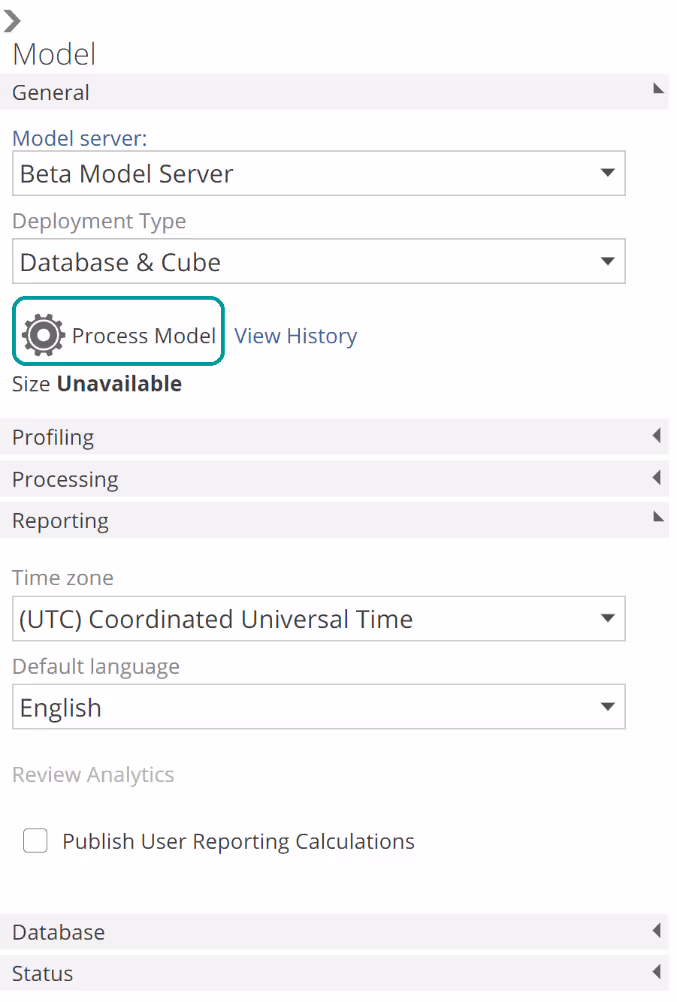Expand the Processing section arrow

pos(656,478)
